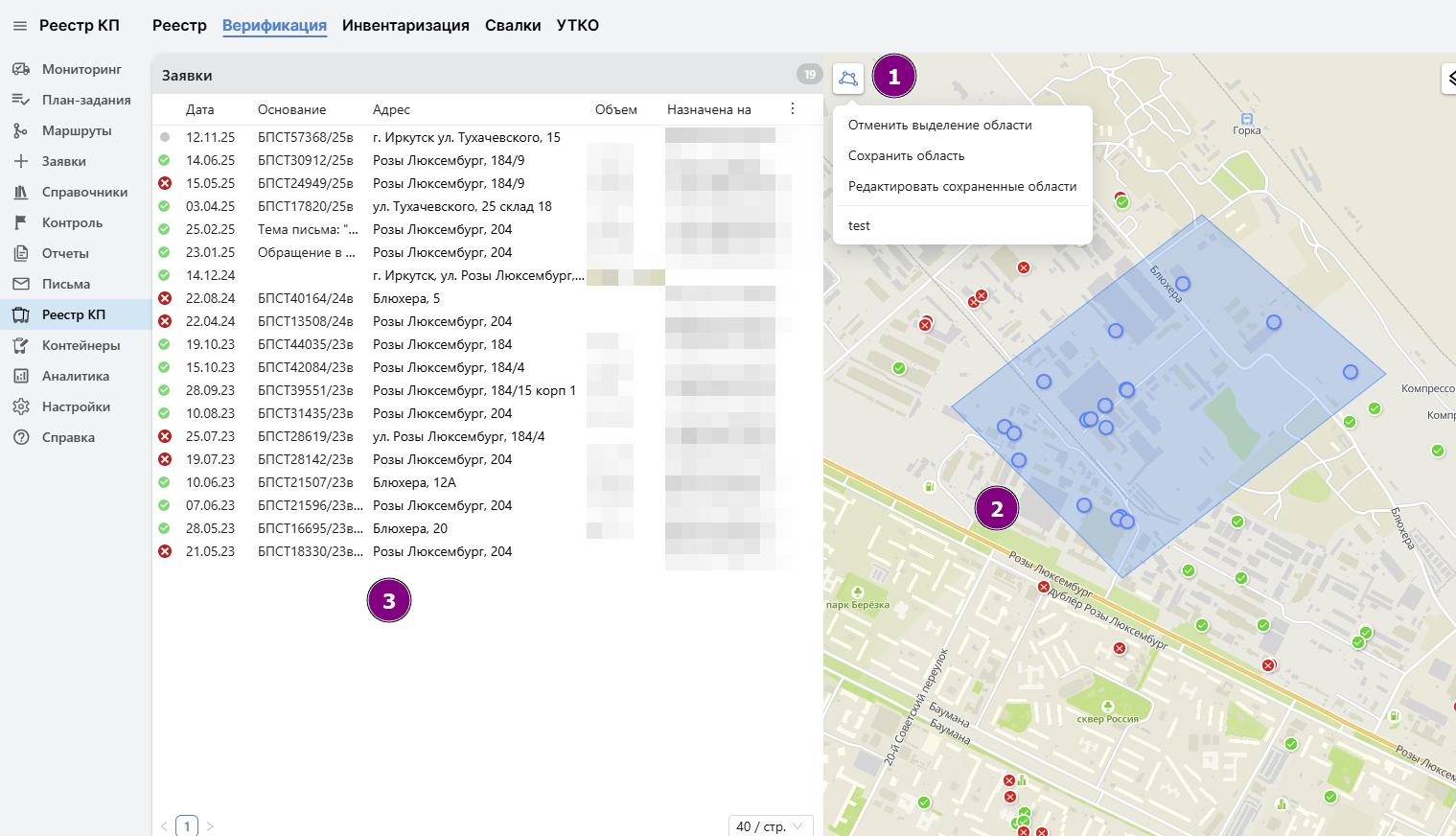Open the hamburger menu icon
The image size is (1456, 836).
19,26
